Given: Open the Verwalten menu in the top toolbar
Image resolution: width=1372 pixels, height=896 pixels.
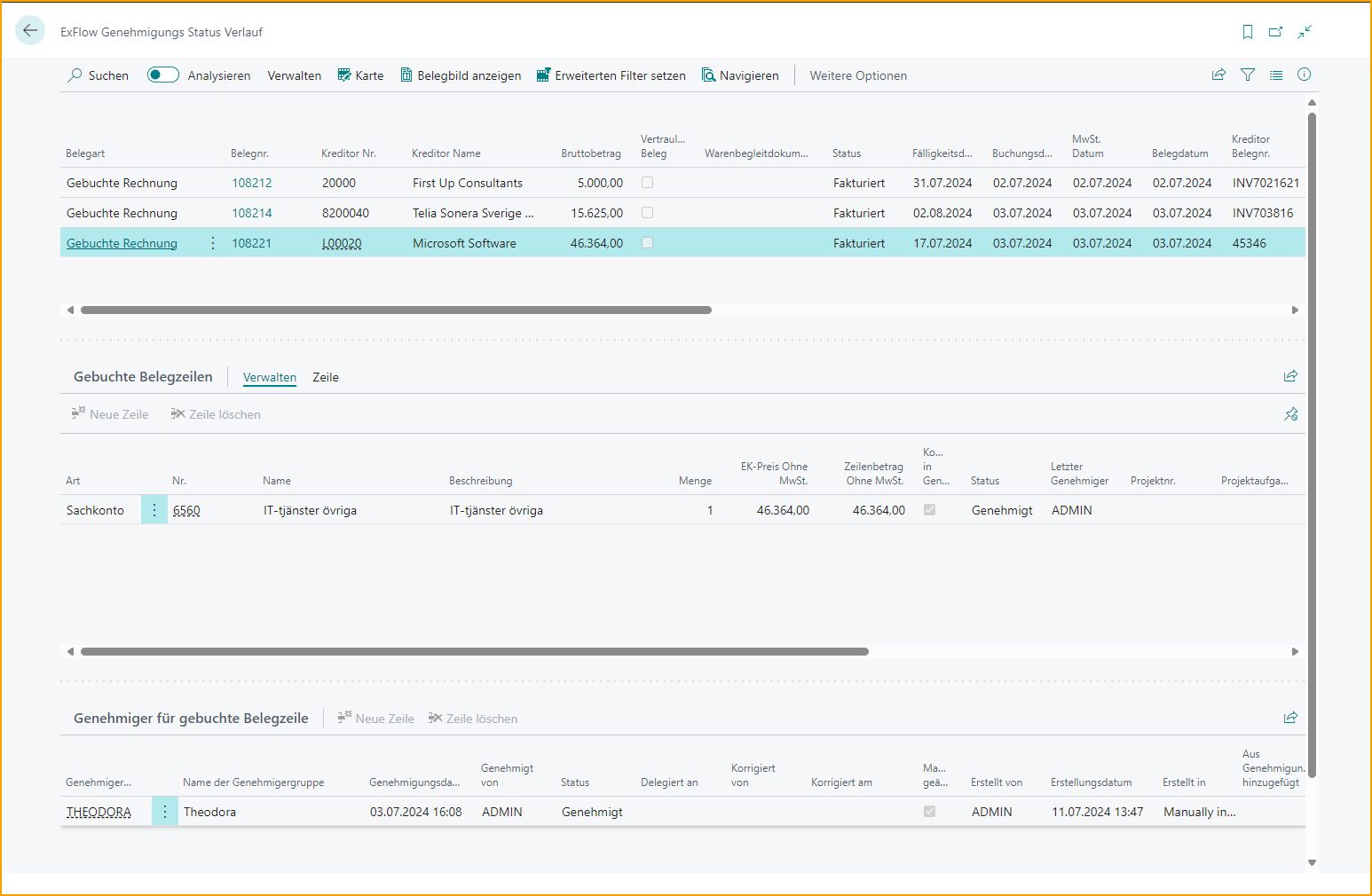Looking at the screenshot, I should [x=295, y=75].
